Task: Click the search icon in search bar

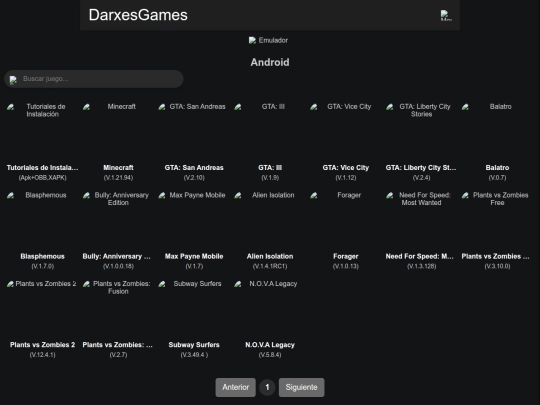Action: [13, 80]
